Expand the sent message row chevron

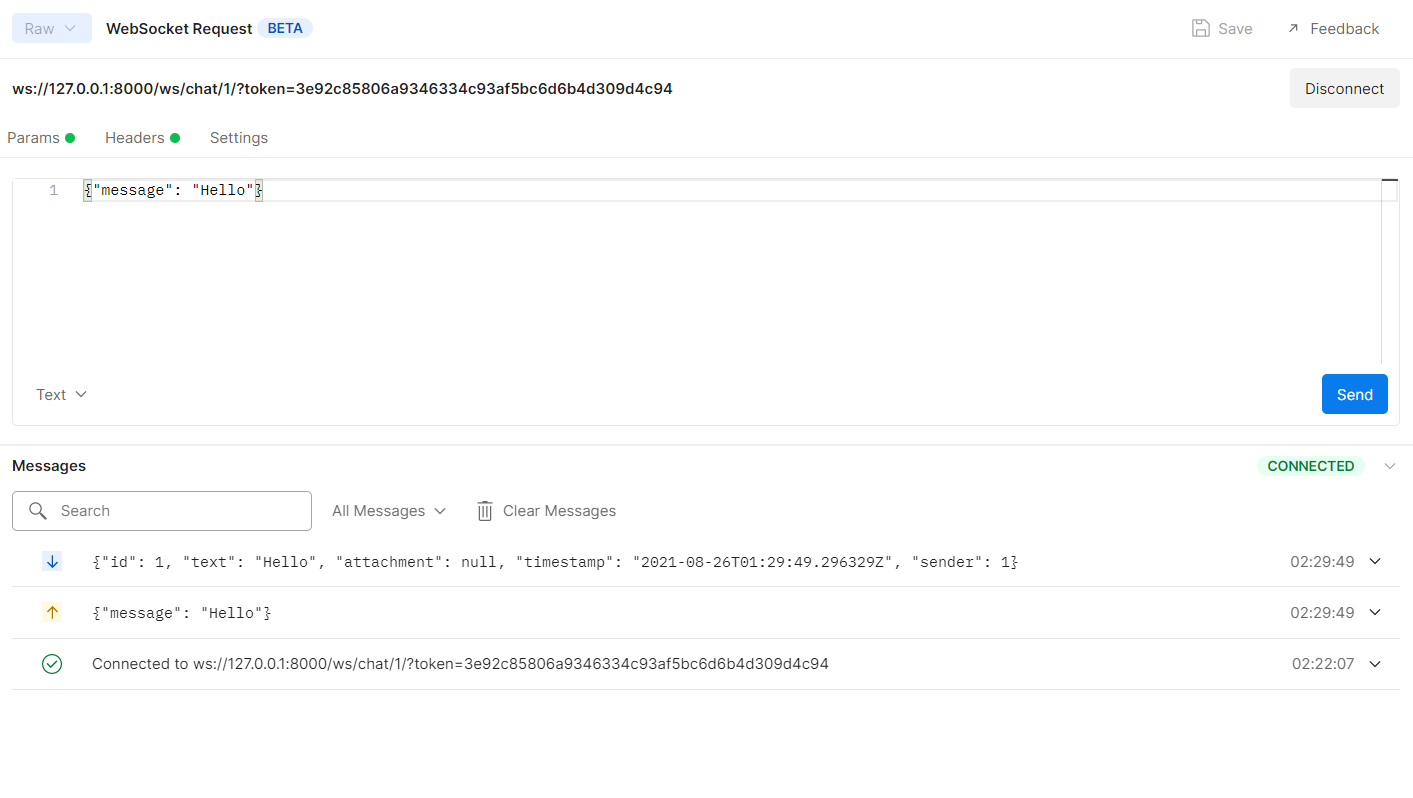click(1375, 612)
